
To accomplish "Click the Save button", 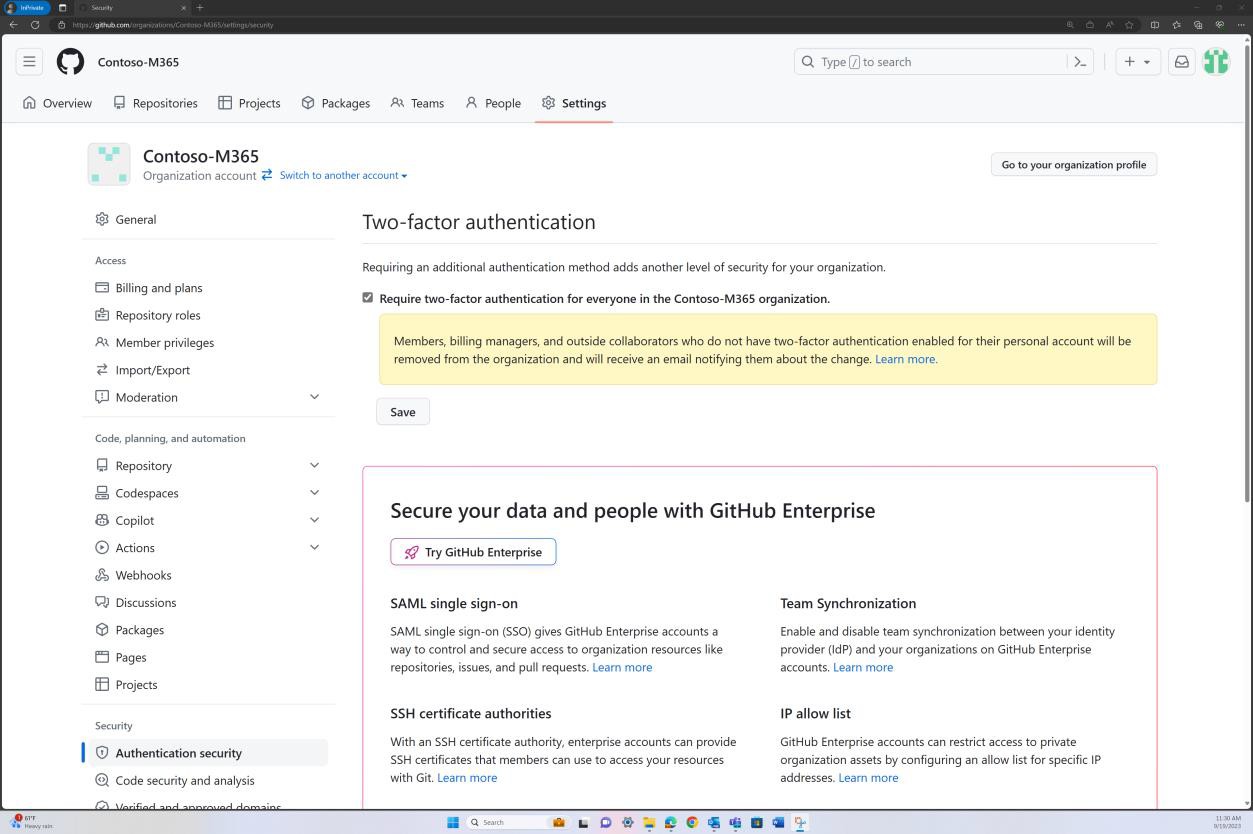I will [402, 411].
